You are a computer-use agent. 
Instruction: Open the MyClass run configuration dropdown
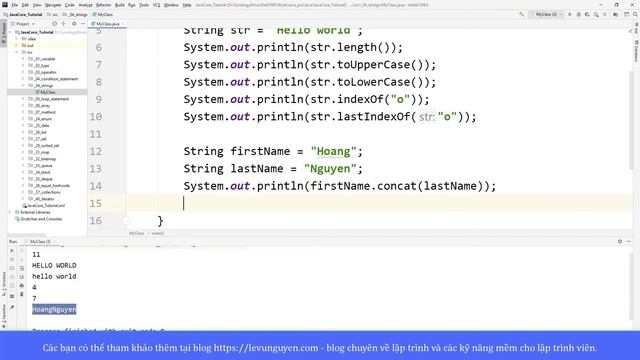point(547,14)
